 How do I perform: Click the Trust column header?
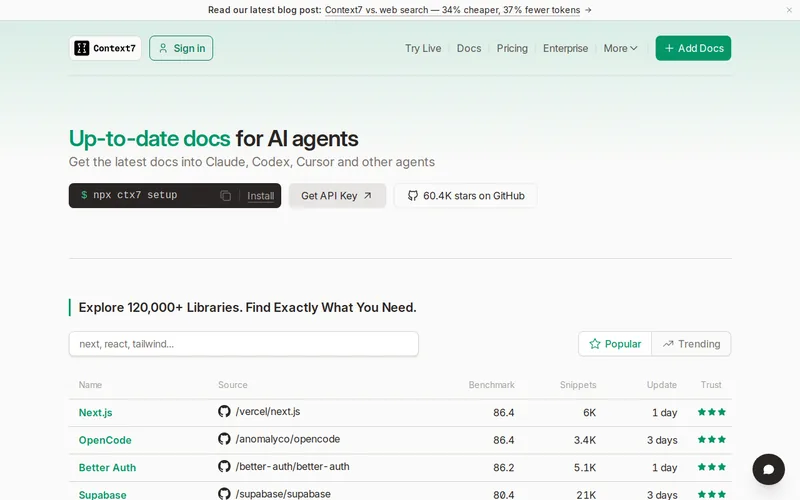click(711, 385)
